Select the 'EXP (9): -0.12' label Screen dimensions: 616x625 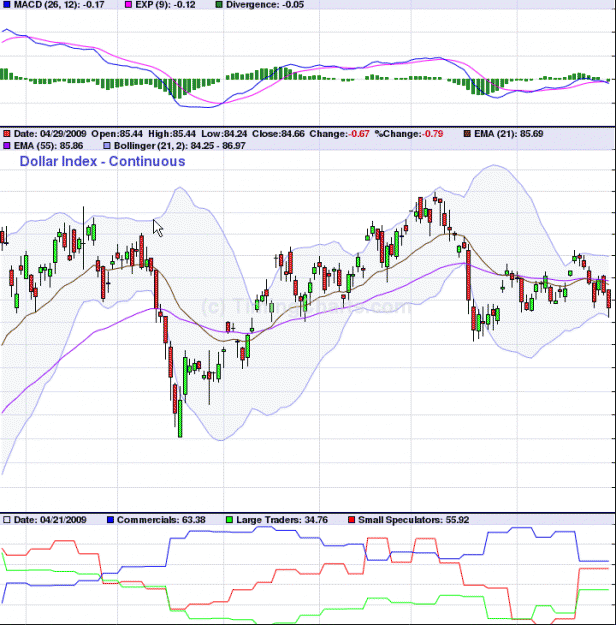pos(165,5)
